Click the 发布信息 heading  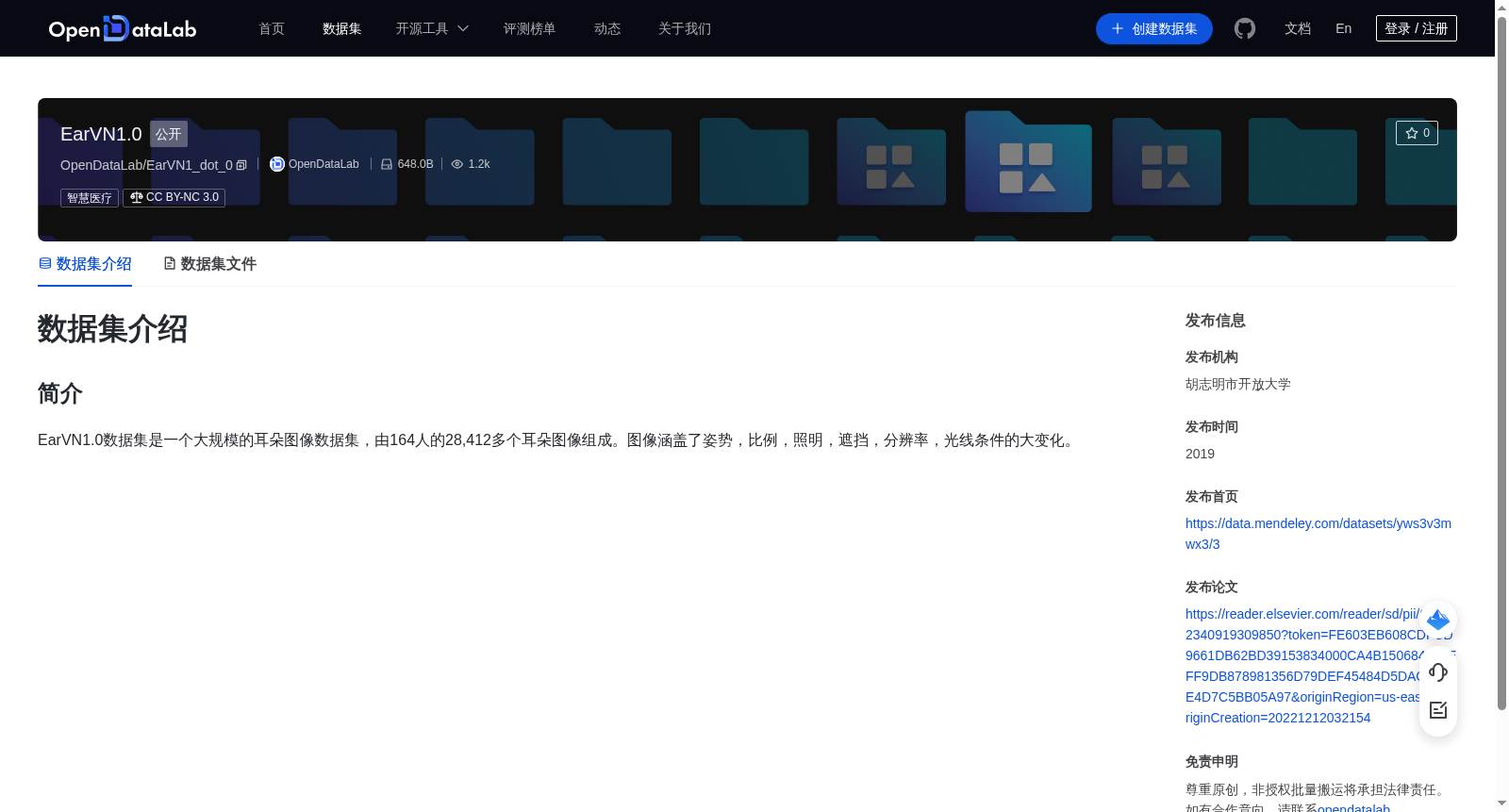pos(1216,321)
